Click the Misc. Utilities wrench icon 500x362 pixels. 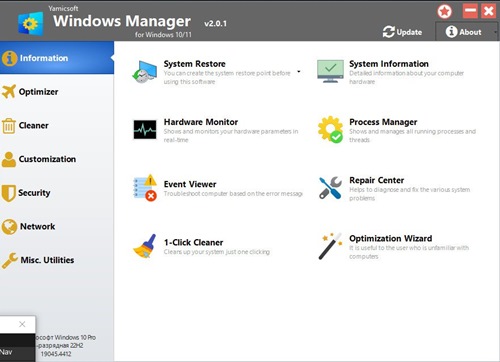9,260
